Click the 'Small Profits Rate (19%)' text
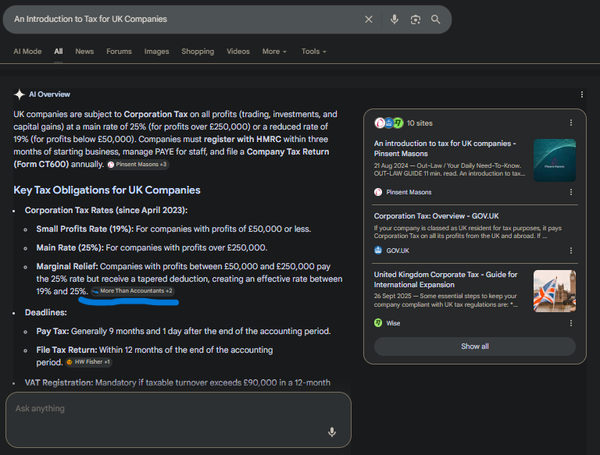600x455 pixels. pyautogui.click(x=85, y=229)
